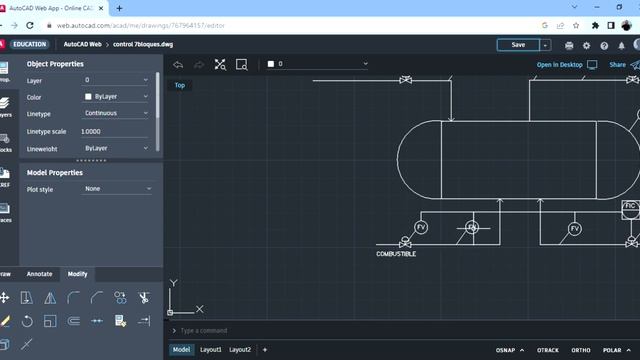Select the diagonal line Modify tool

click(x=27, y=344)
